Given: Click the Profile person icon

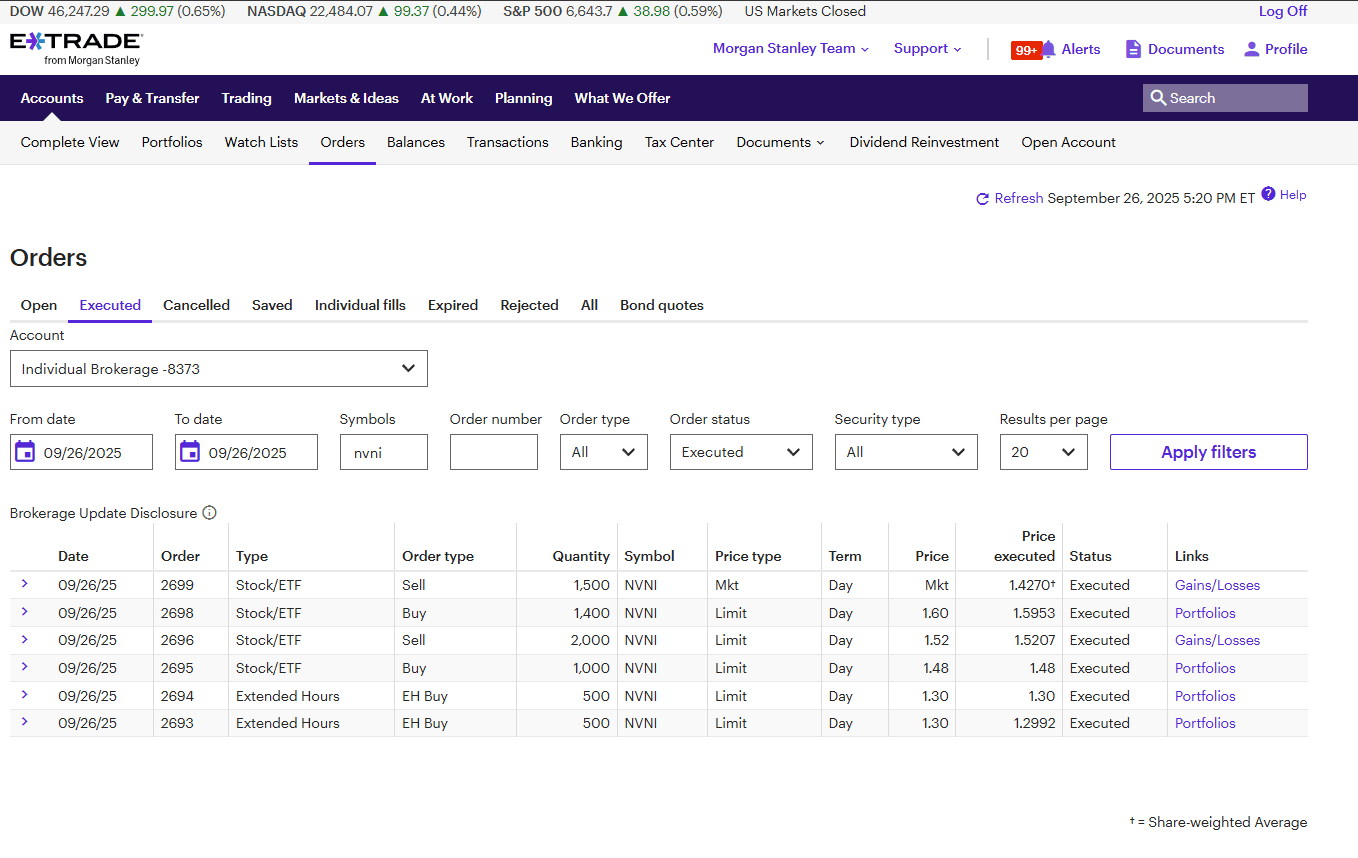Looking at the screenshot, I should (1251, 49).
